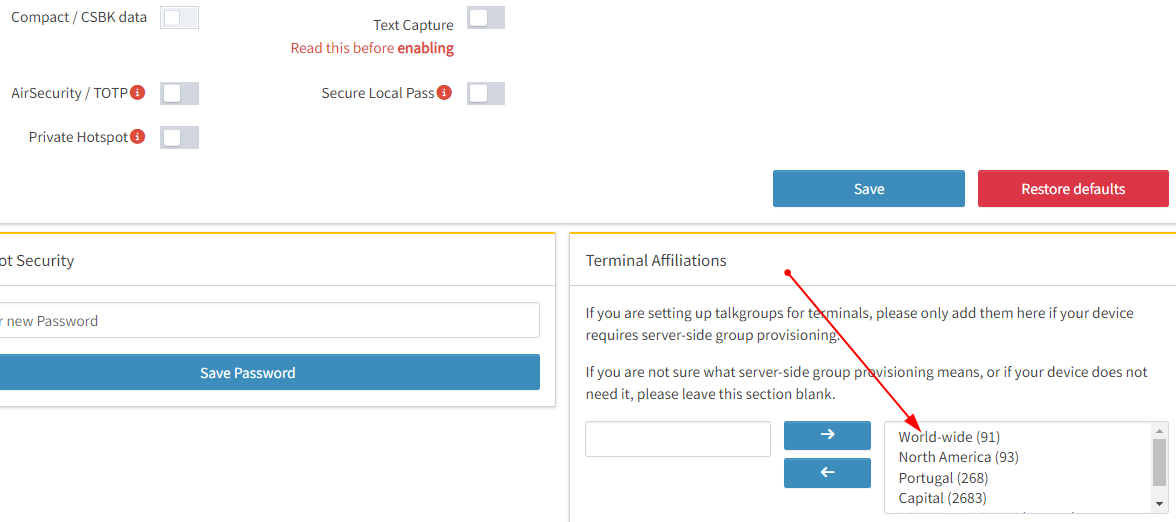Click the Private Hotspot info icon

tap(138, 137)
